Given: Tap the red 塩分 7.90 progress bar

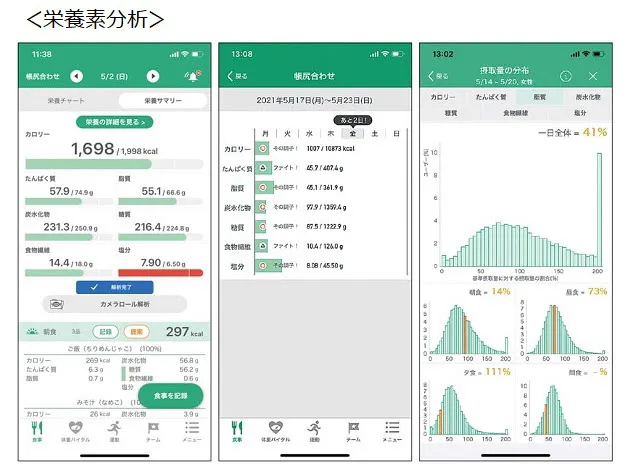Looking at the screenshot, I should click(160, 273).
